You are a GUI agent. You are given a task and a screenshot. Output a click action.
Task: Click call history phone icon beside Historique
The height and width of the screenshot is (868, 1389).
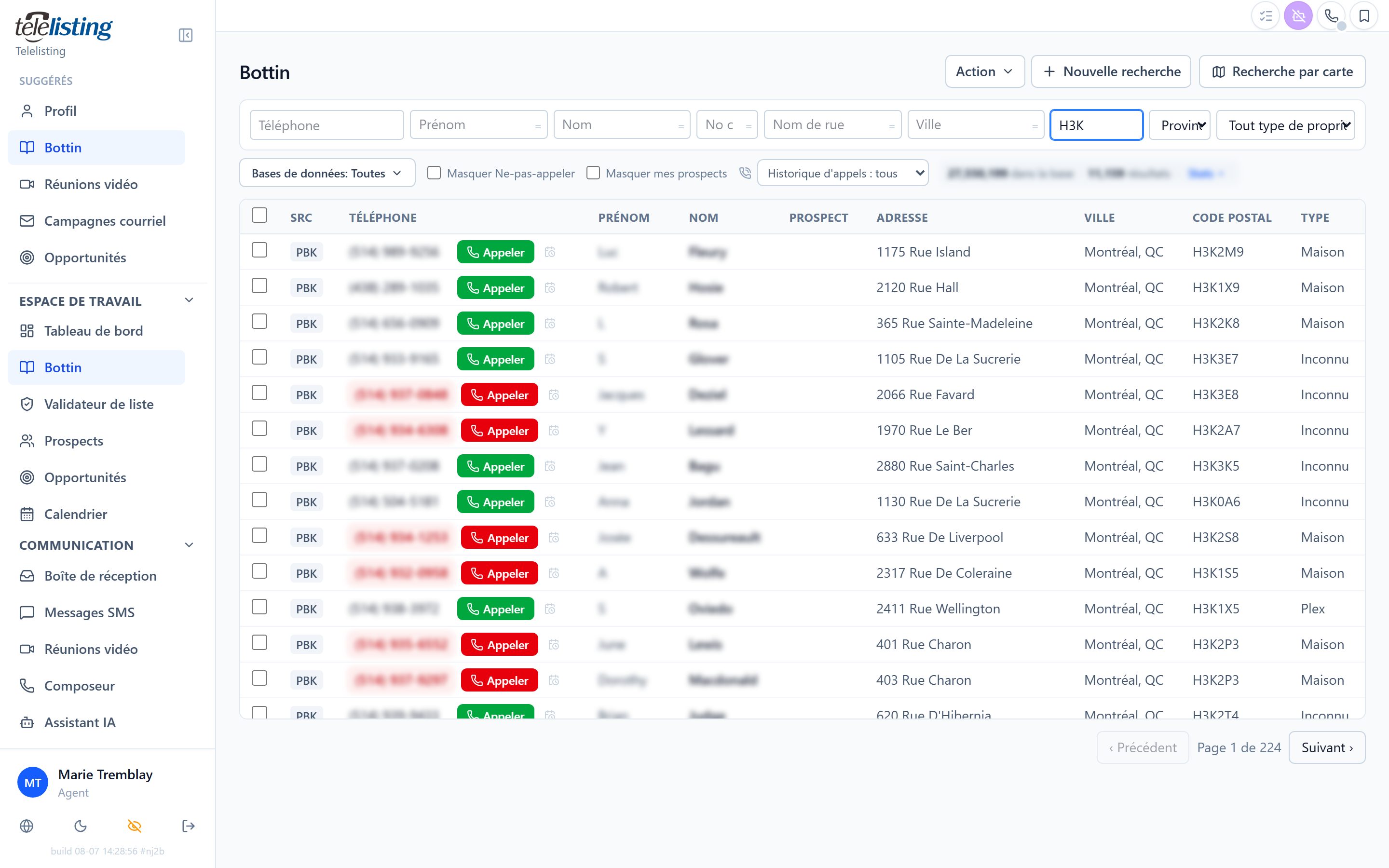(745, 173)
